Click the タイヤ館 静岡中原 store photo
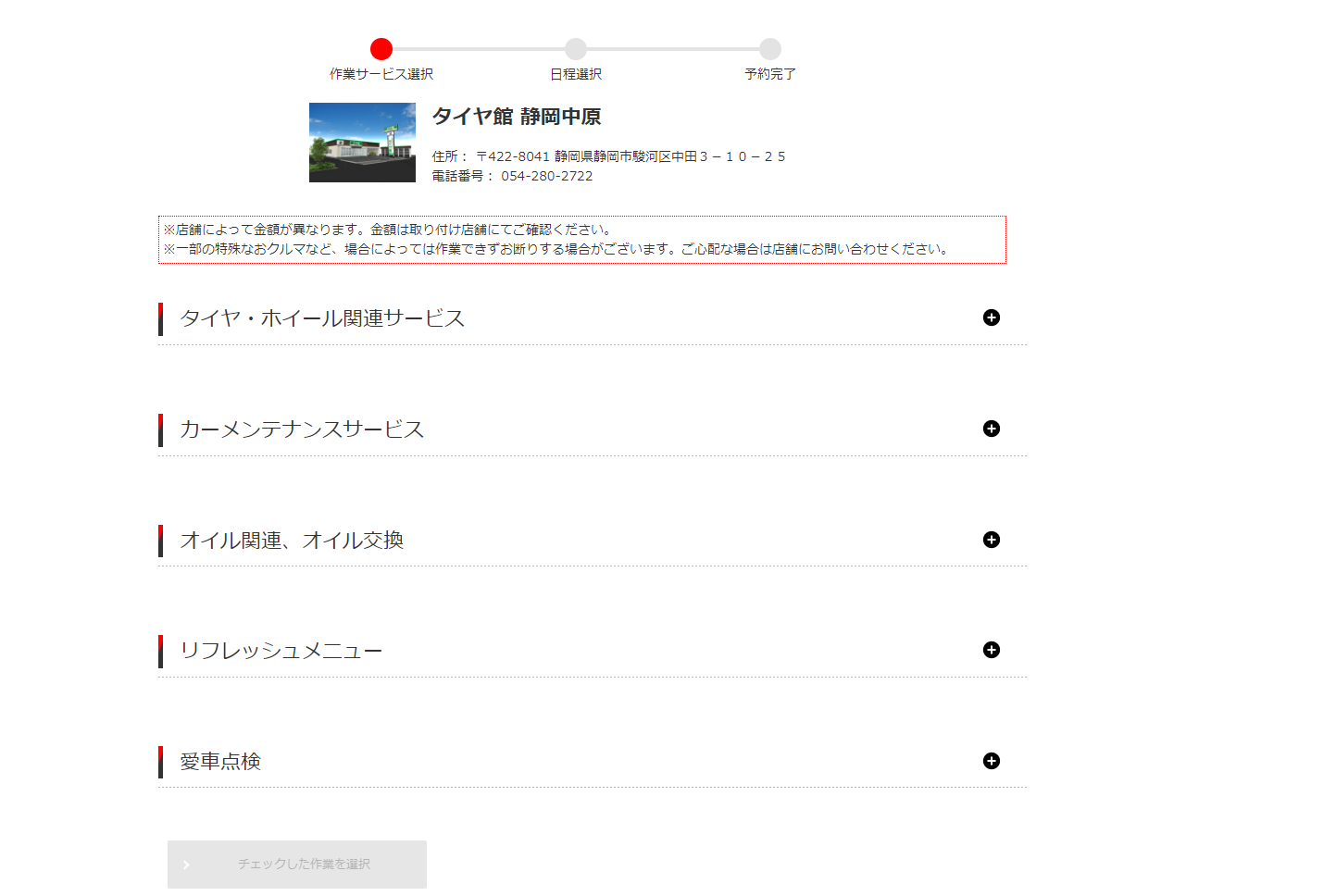This screenshot has height=896, width=1336. 362,143
